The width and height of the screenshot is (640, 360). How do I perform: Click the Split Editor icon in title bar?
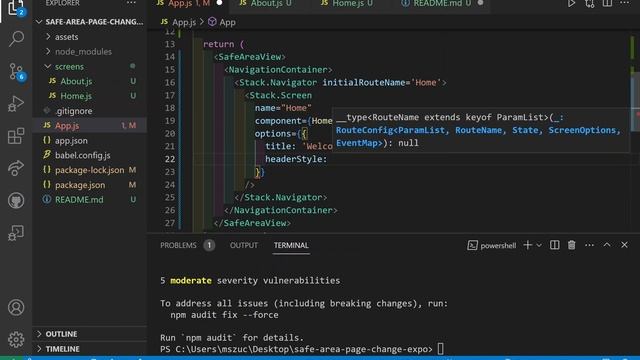(x=607, y=4)
